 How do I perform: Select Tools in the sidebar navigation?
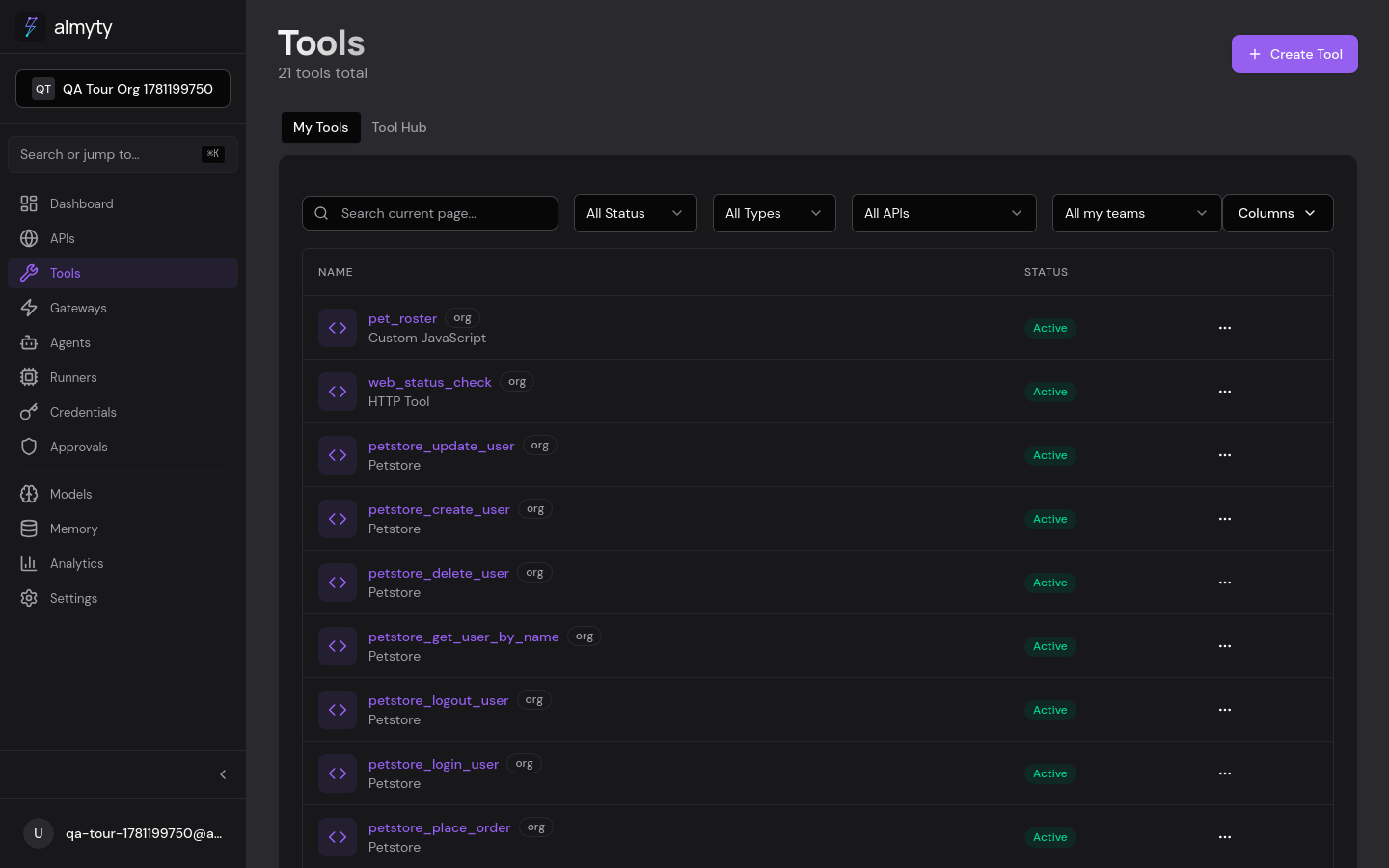tap(123, 273)
